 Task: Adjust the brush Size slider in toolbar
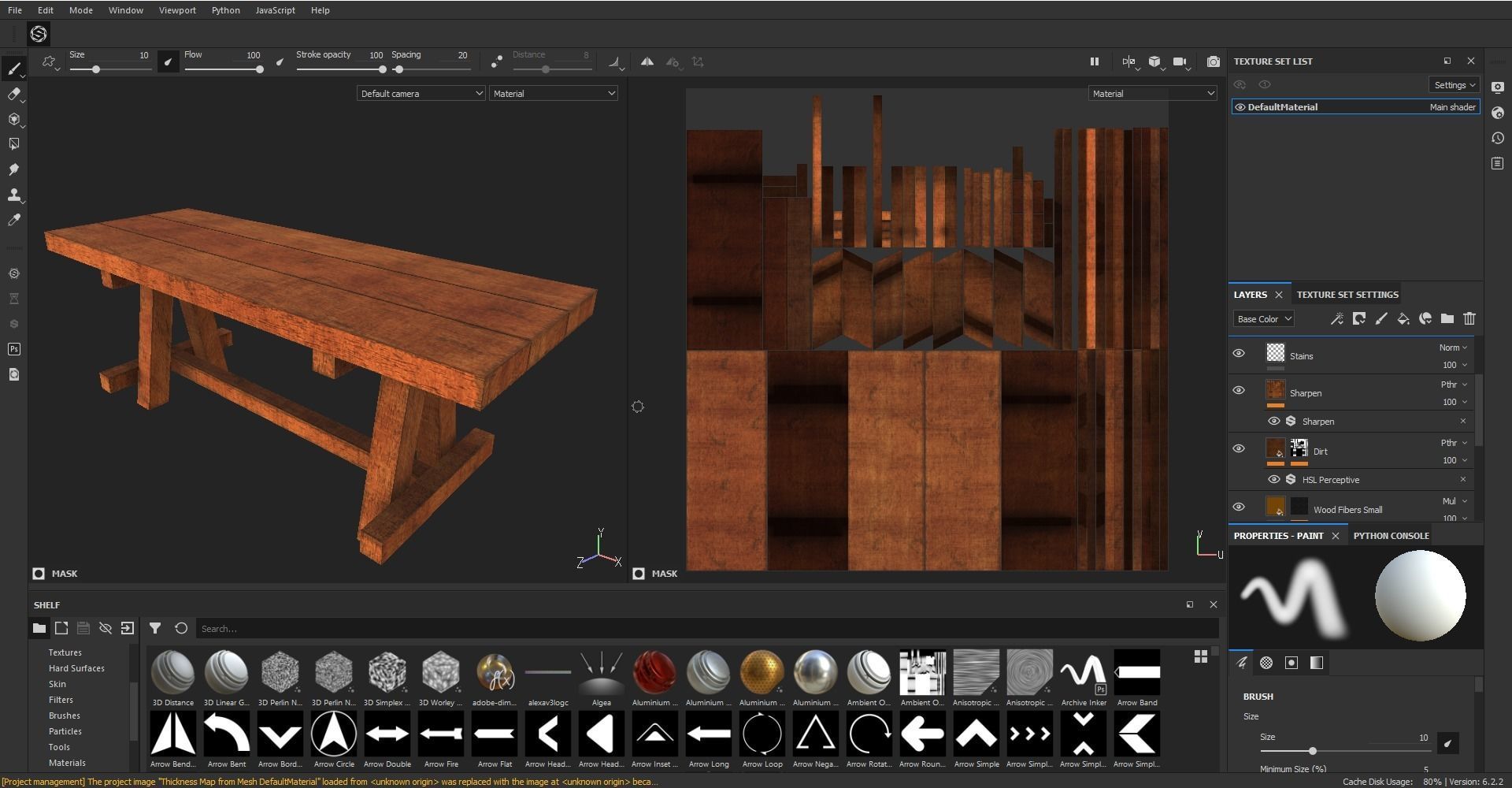pos(110,69)
